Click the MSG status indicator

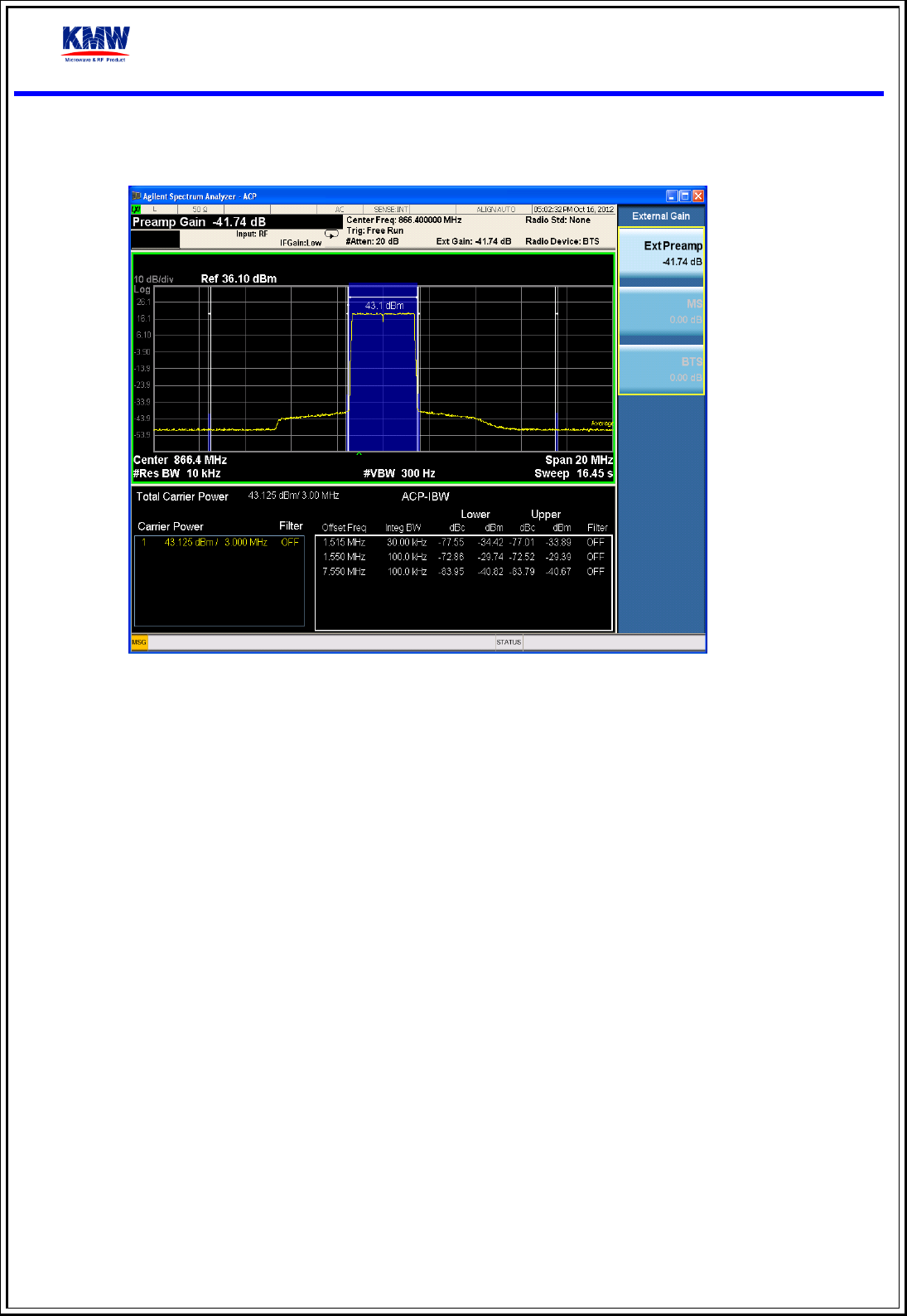coord(139,642)
